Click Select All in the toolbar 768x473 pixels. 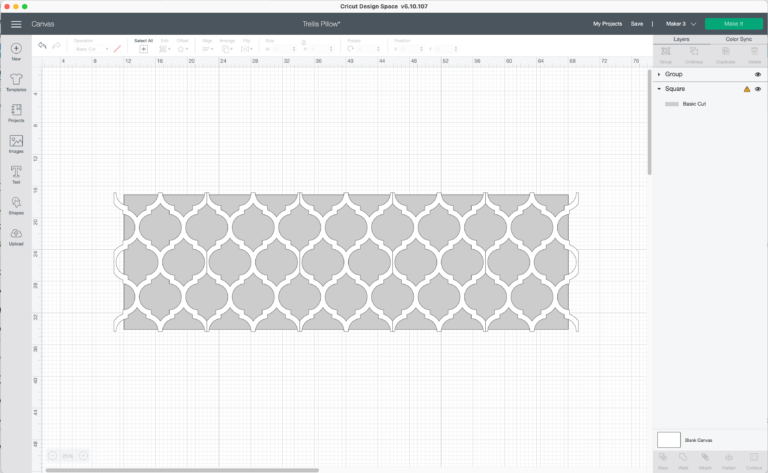coord(143,47)
